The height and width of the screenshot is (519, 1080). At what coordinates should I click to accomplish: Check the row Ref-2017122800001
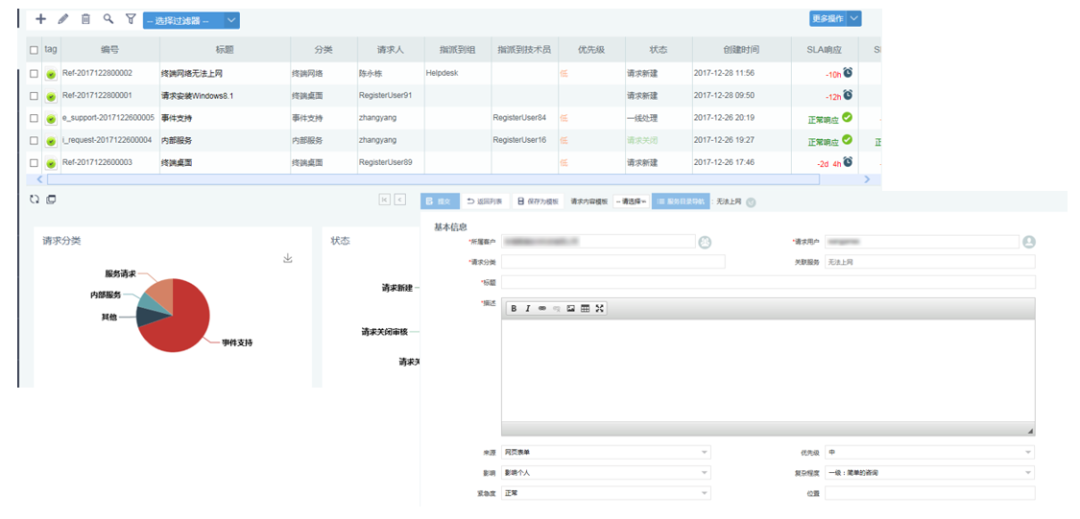coord(34,96)
